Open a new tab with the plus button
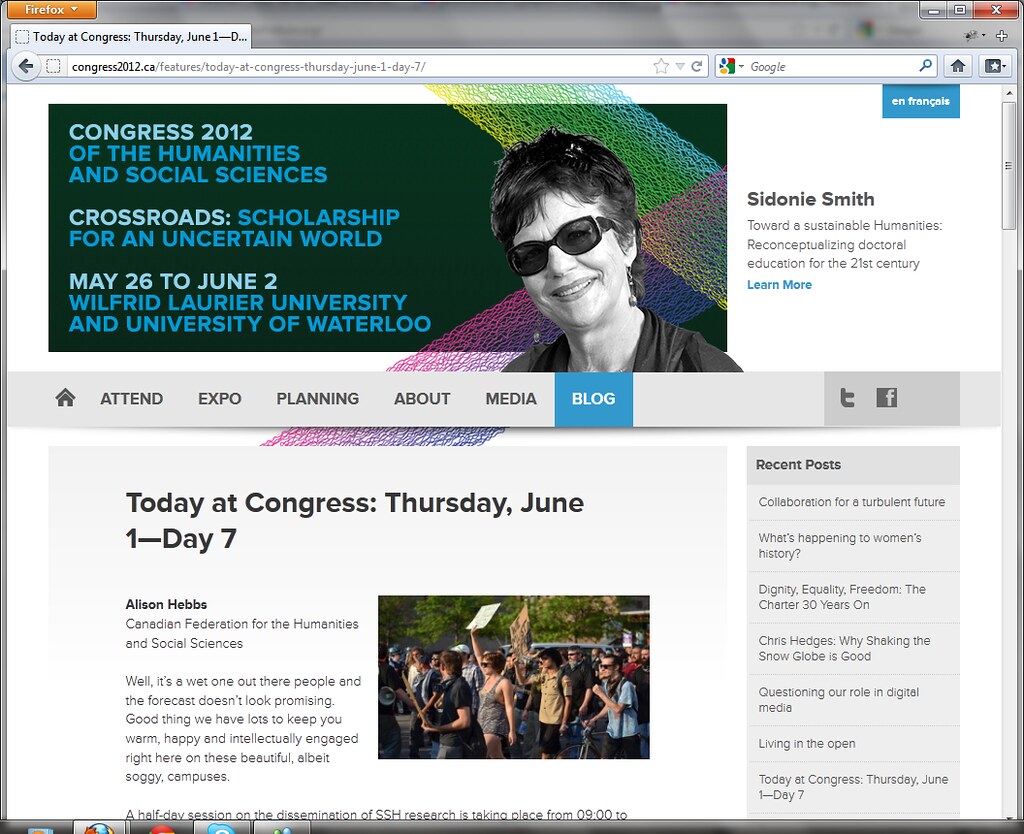Screen dimensions: 1024x834 (x=1002, y=36)
